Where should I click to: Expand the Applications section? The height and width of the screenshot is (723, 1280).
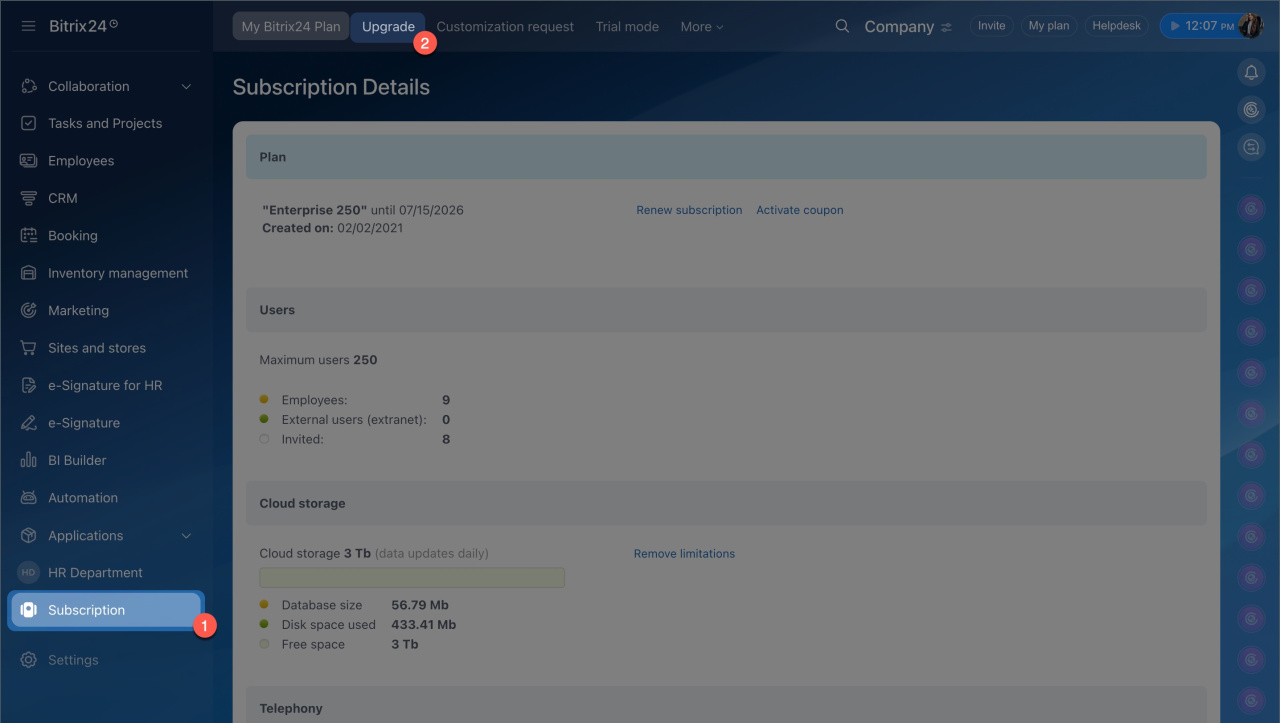[186, 536]
